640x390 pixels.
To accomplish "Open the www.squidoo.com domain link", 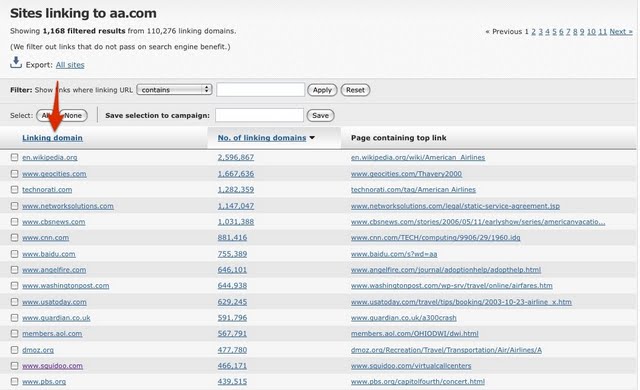I will click(x=52, y=366).
